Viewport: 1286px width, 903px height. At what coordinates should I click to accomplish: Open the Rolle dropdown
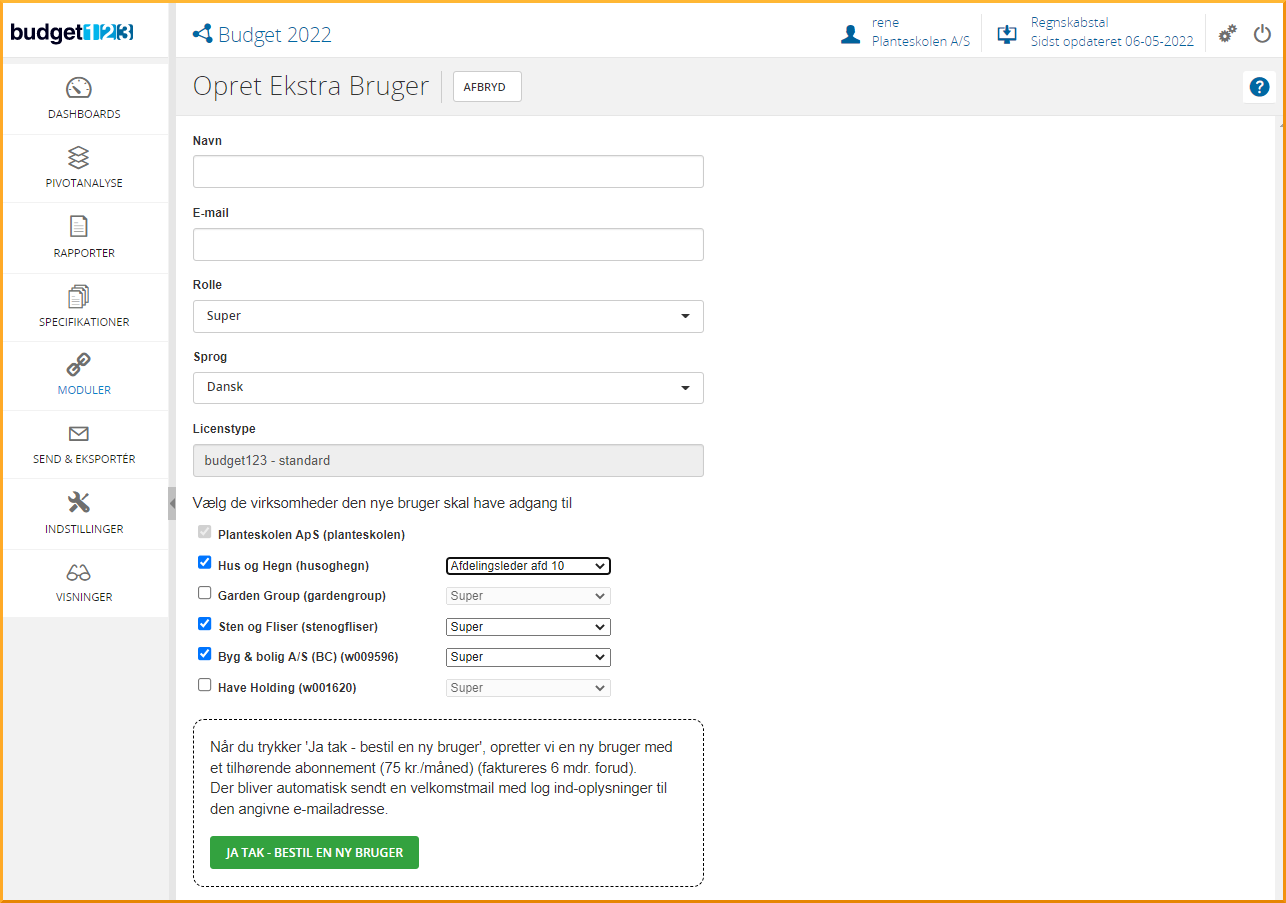click(x=448, y=316)
